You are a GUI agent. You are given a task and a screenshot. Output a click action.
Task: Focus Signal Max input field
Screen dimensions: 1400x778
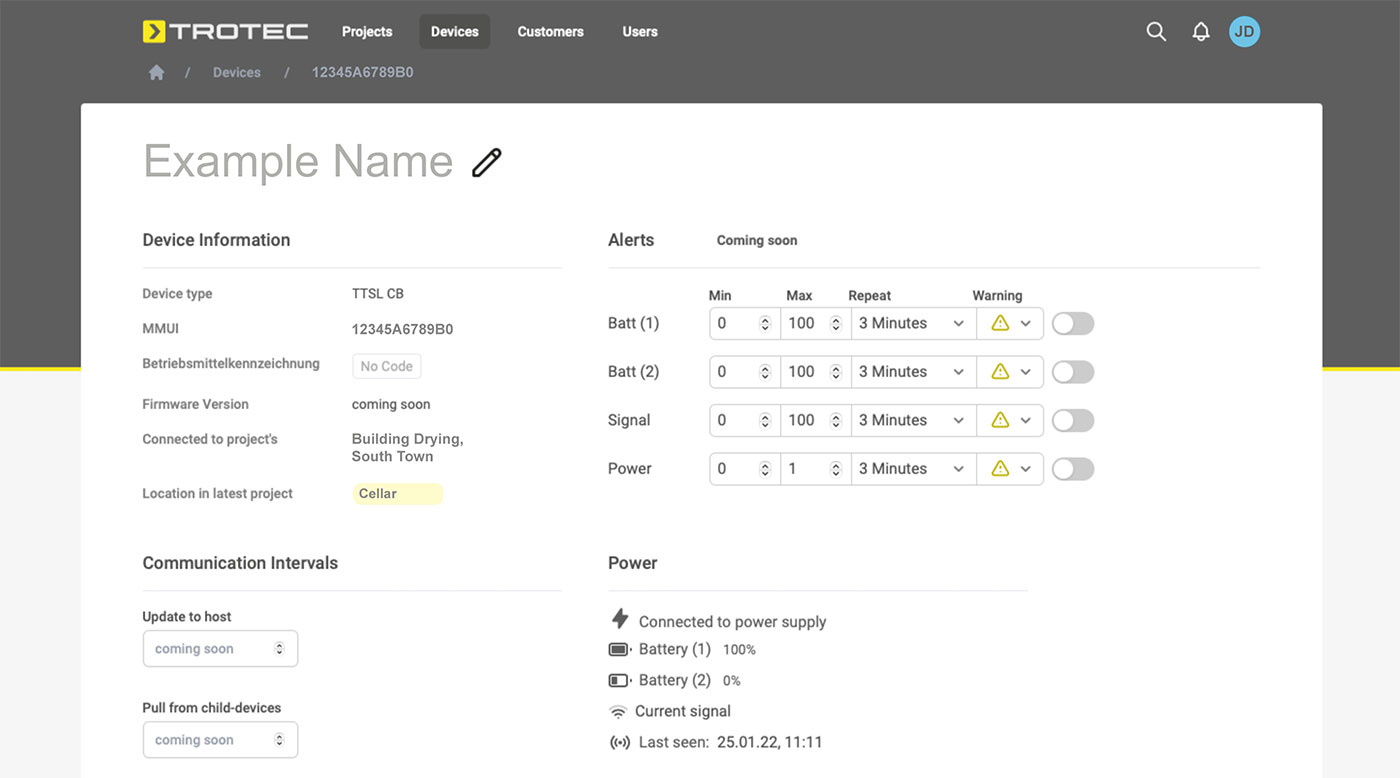coord(815,420)
